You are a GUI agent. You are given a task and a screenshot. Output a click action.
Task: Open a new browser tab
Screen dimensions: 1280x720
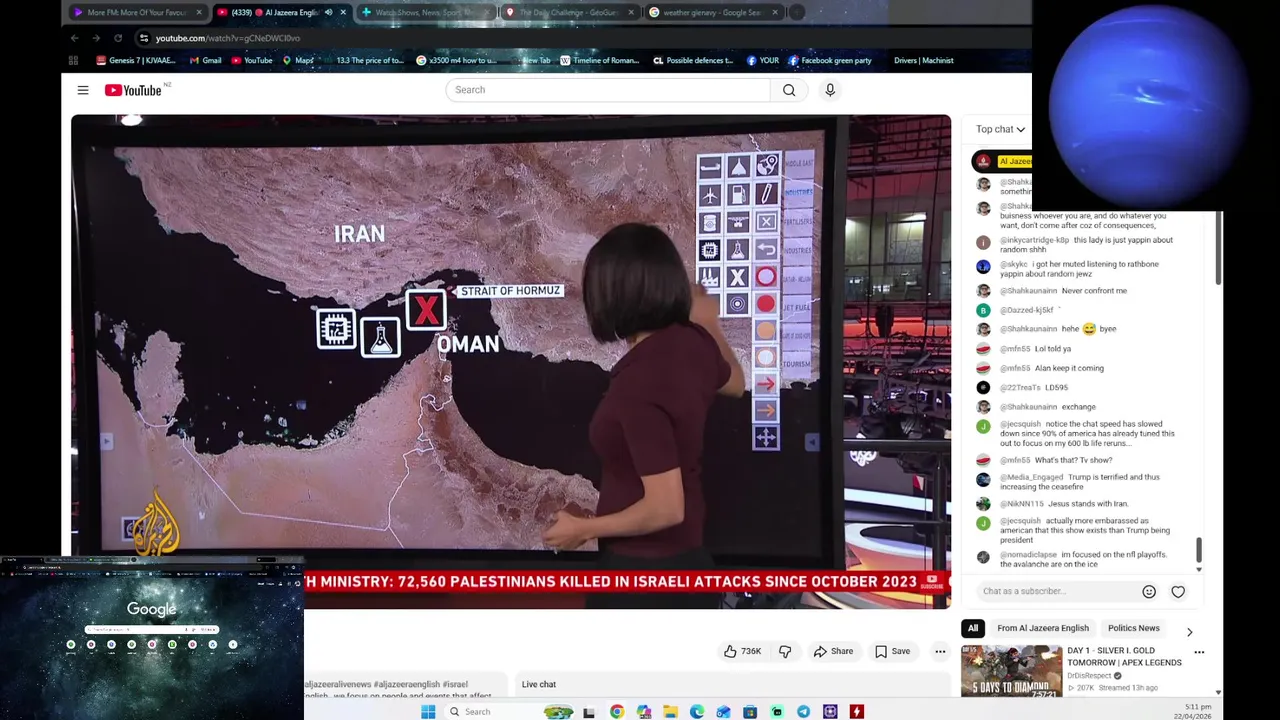[x=797, y=13]
